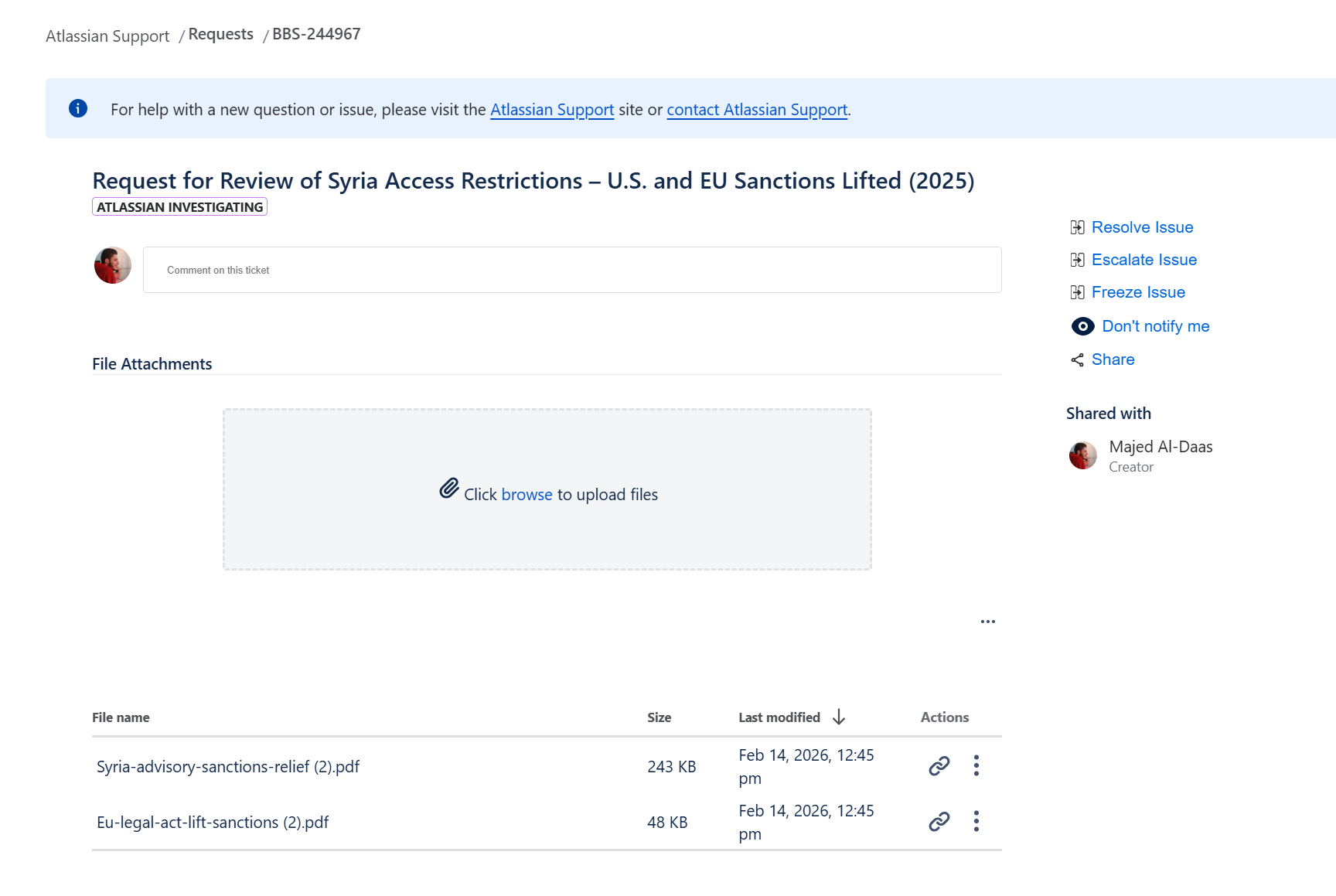The width and height of the screenshot is (1336, 896).
Task: Click the share icon in sidebar
Action: [1077, 360]
